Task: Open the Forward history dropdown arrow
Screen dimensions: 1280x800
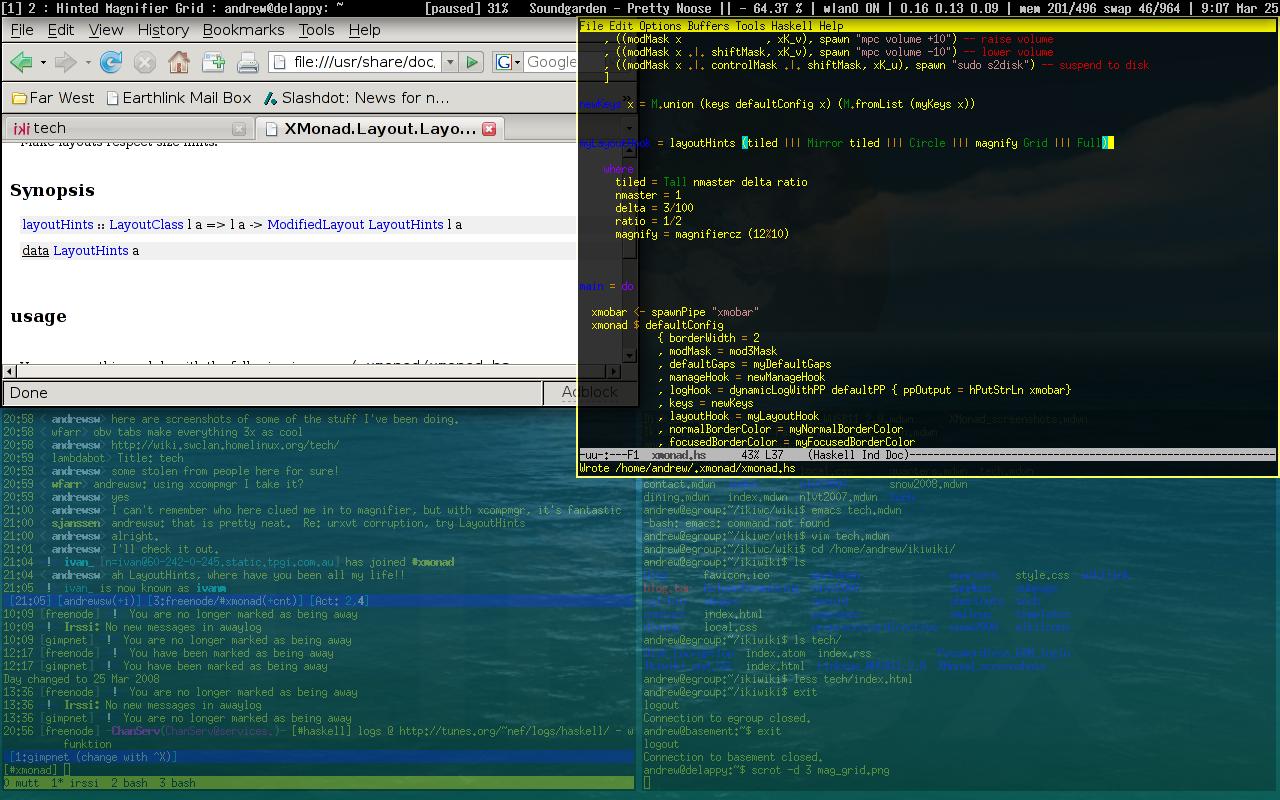Action: click(x=88, y=63)
